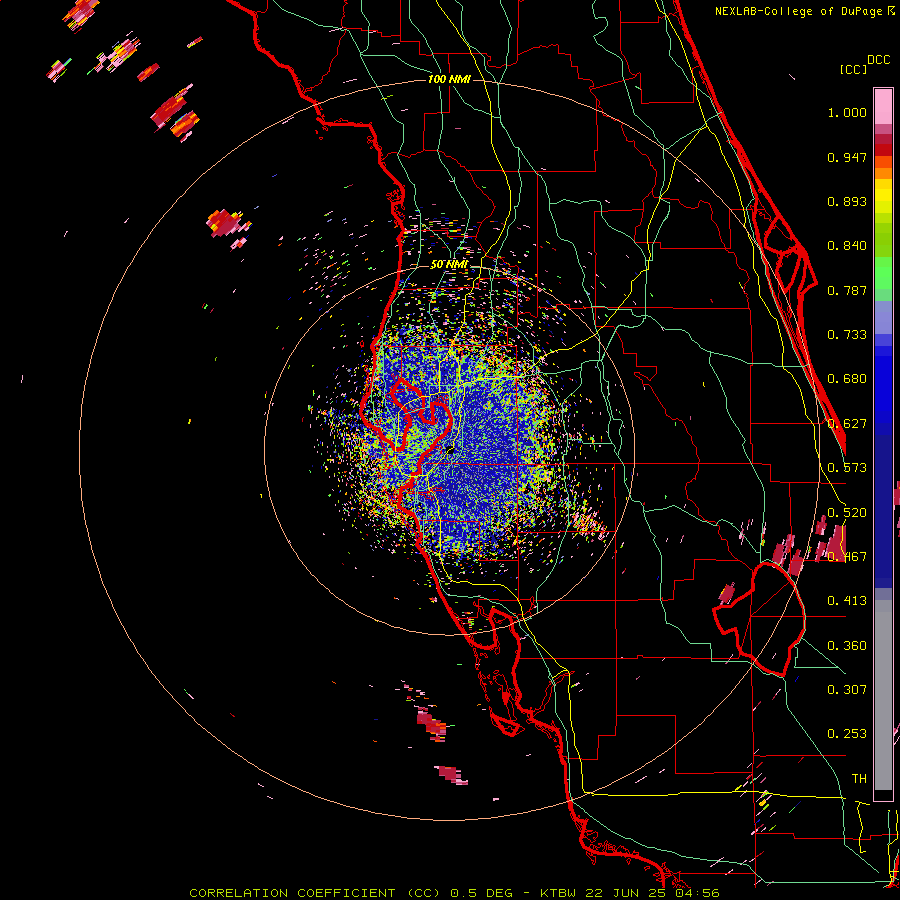Select the 0.307 value on the legend
The image size is (900, 900).
[847, 690]
